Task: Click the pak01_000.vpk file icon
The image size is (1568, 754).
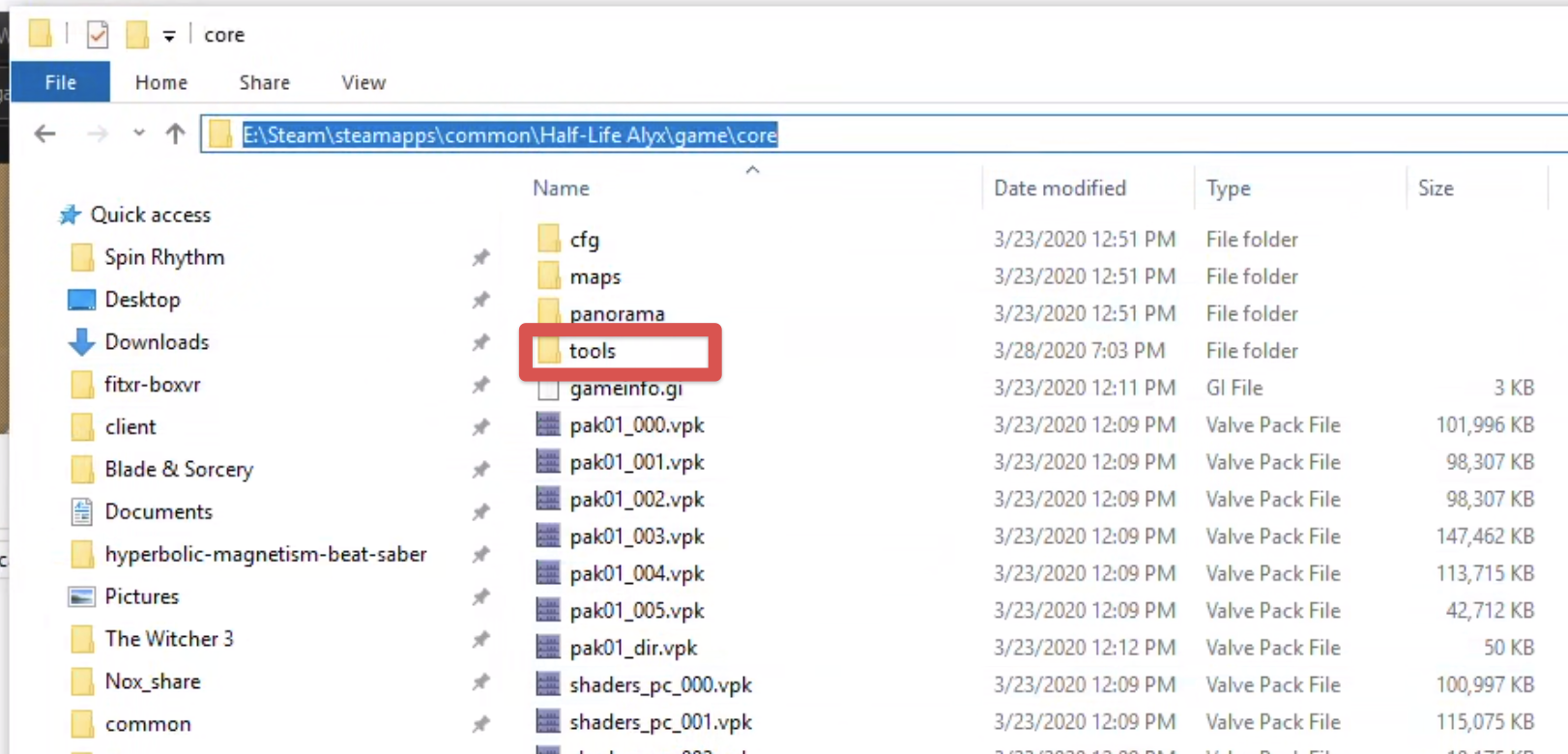Action: tap(548, 424)
